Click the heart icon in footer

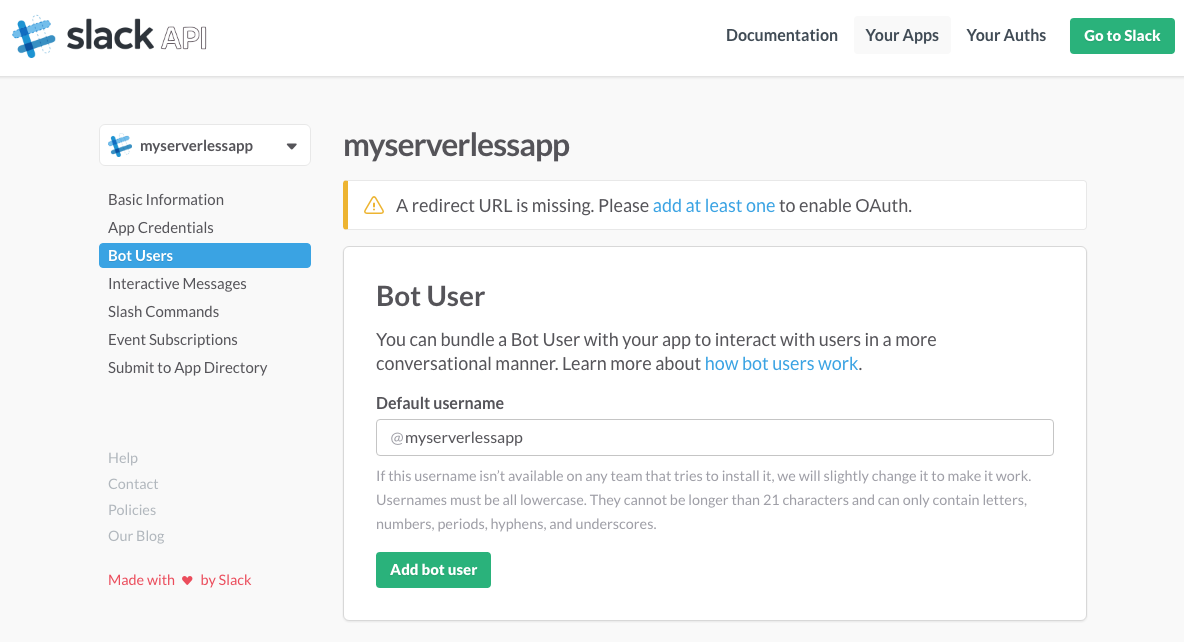pos(187,580)
